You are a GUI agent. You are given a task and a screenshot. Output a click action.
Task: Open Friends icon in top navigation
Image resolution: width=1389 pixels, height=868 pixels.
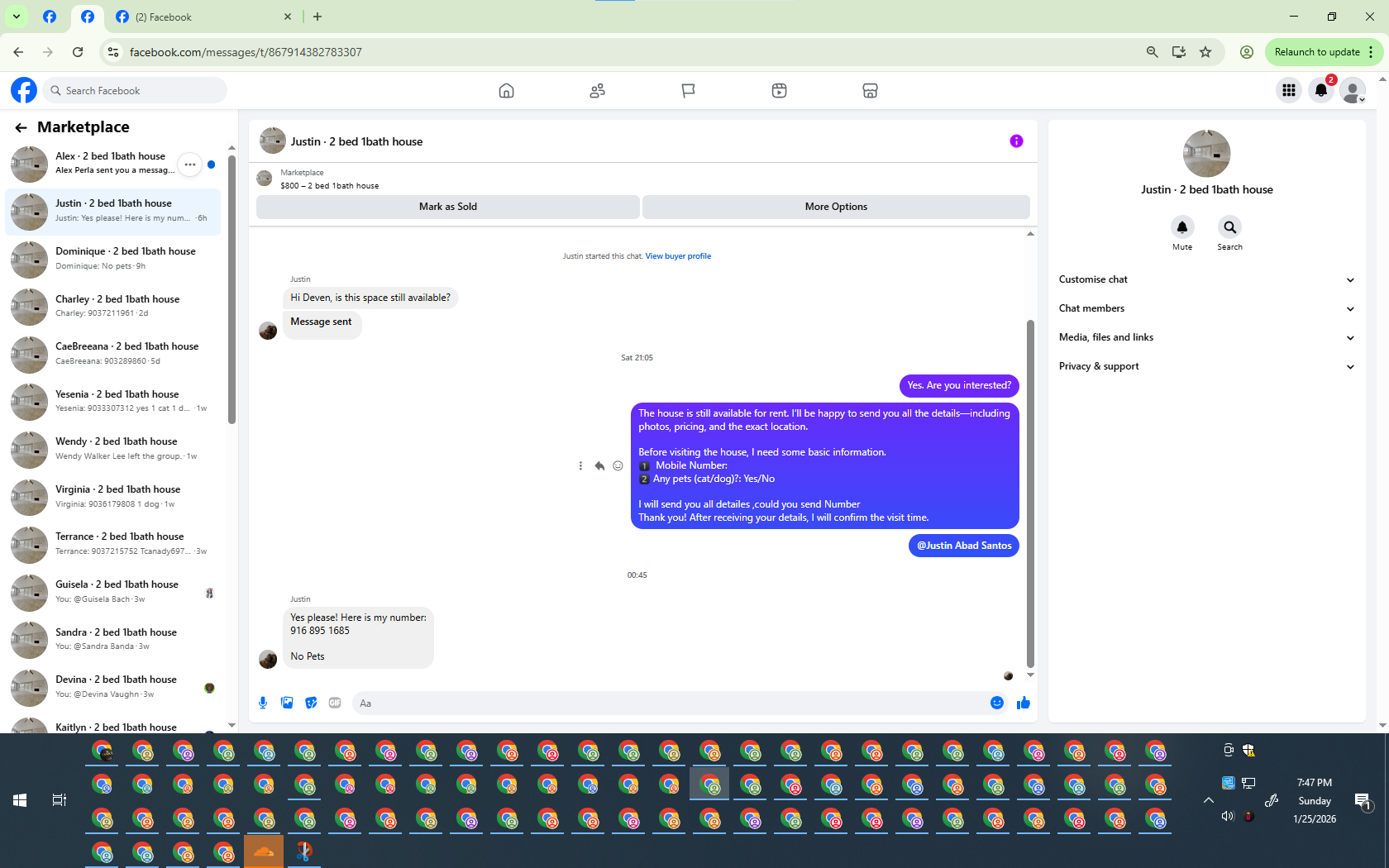click(597, 91)
